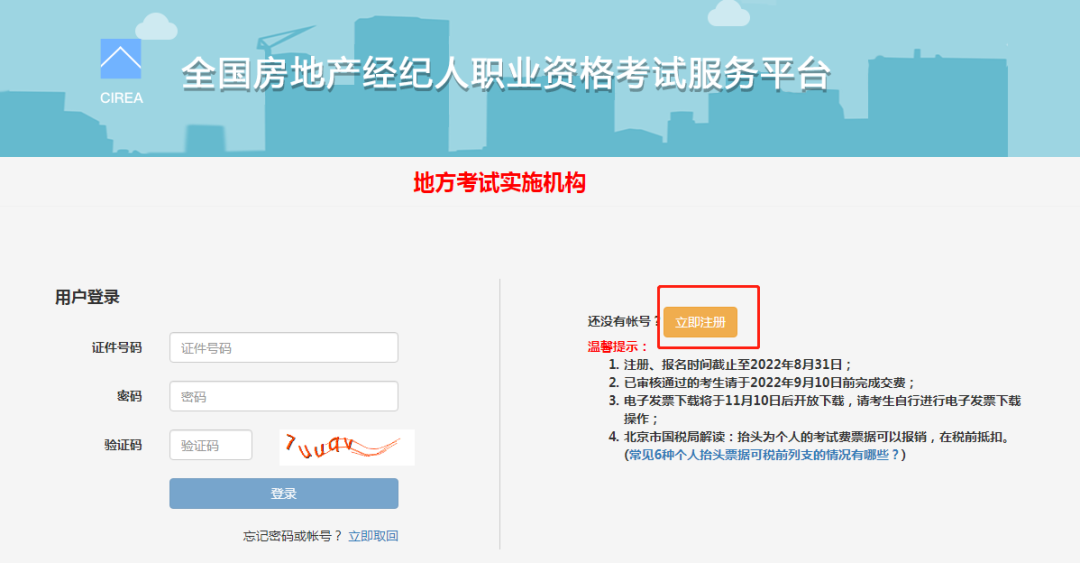
Task: Click the CIREA house logo icon
Action: click(x=121, y=59)
